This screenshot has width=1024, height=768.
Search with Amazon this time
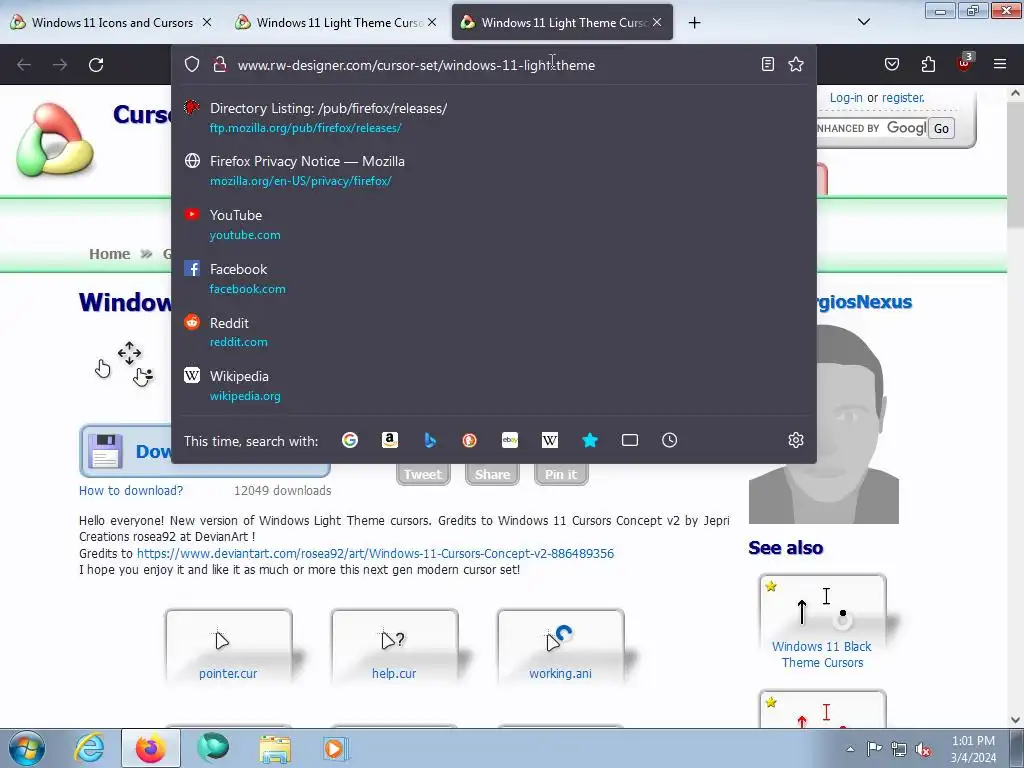390,440
